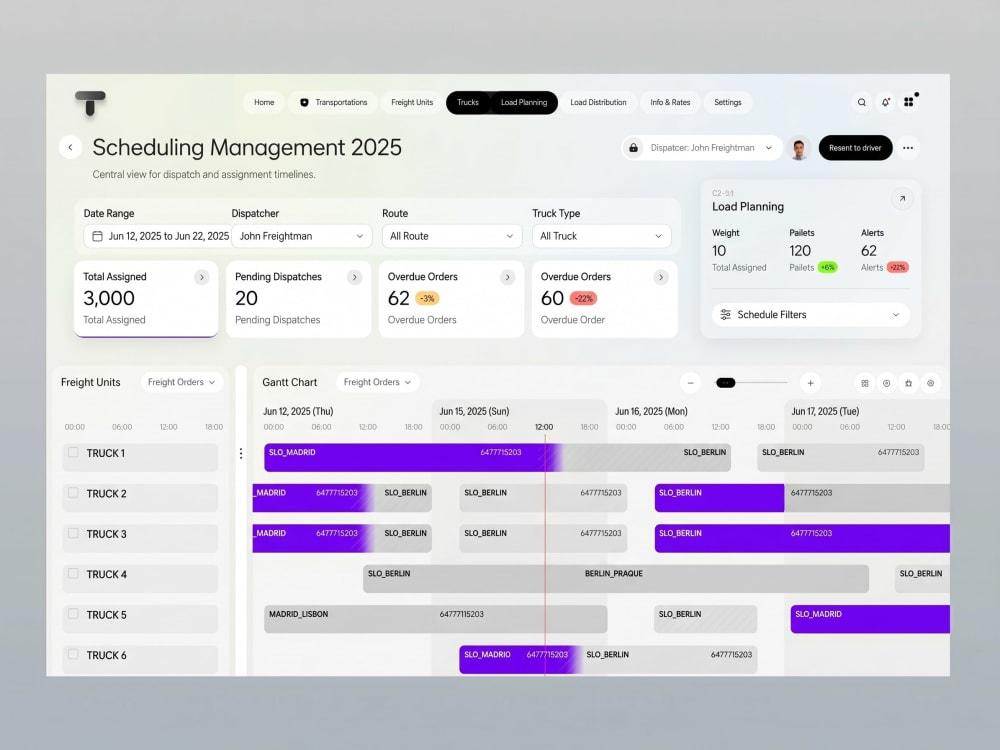Click the lock icon beside Dispatcher
The image size is (1000, 750).
click(633, 148)
